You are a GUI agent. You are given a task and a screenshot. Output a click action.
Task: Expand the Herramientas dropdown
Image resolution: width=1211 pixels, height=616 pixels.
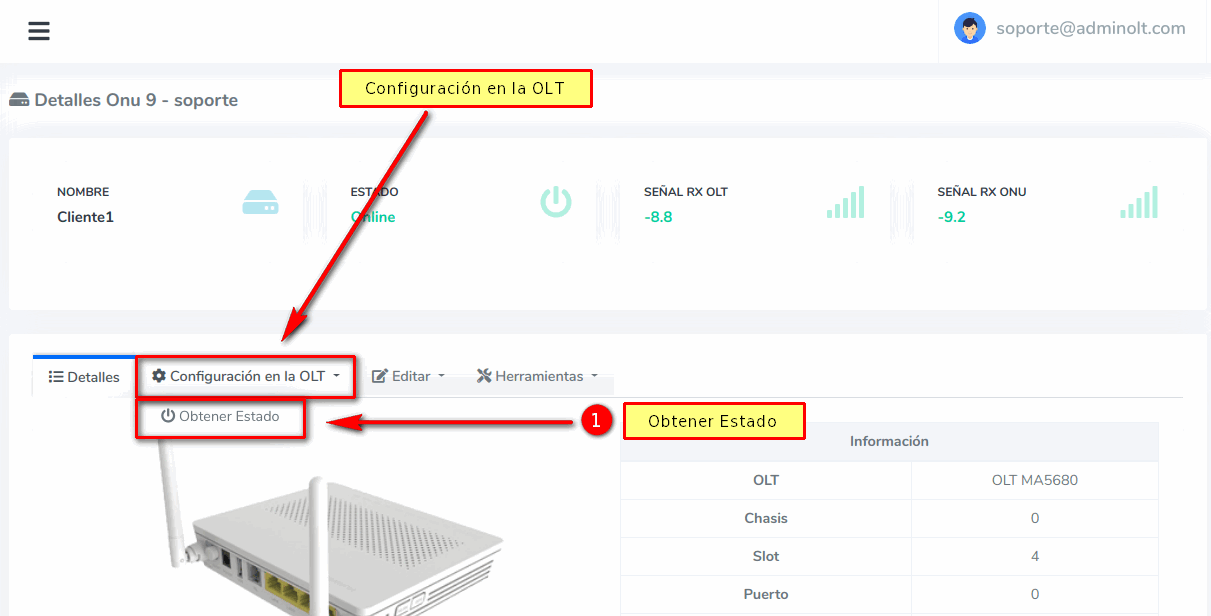point(537,376)
